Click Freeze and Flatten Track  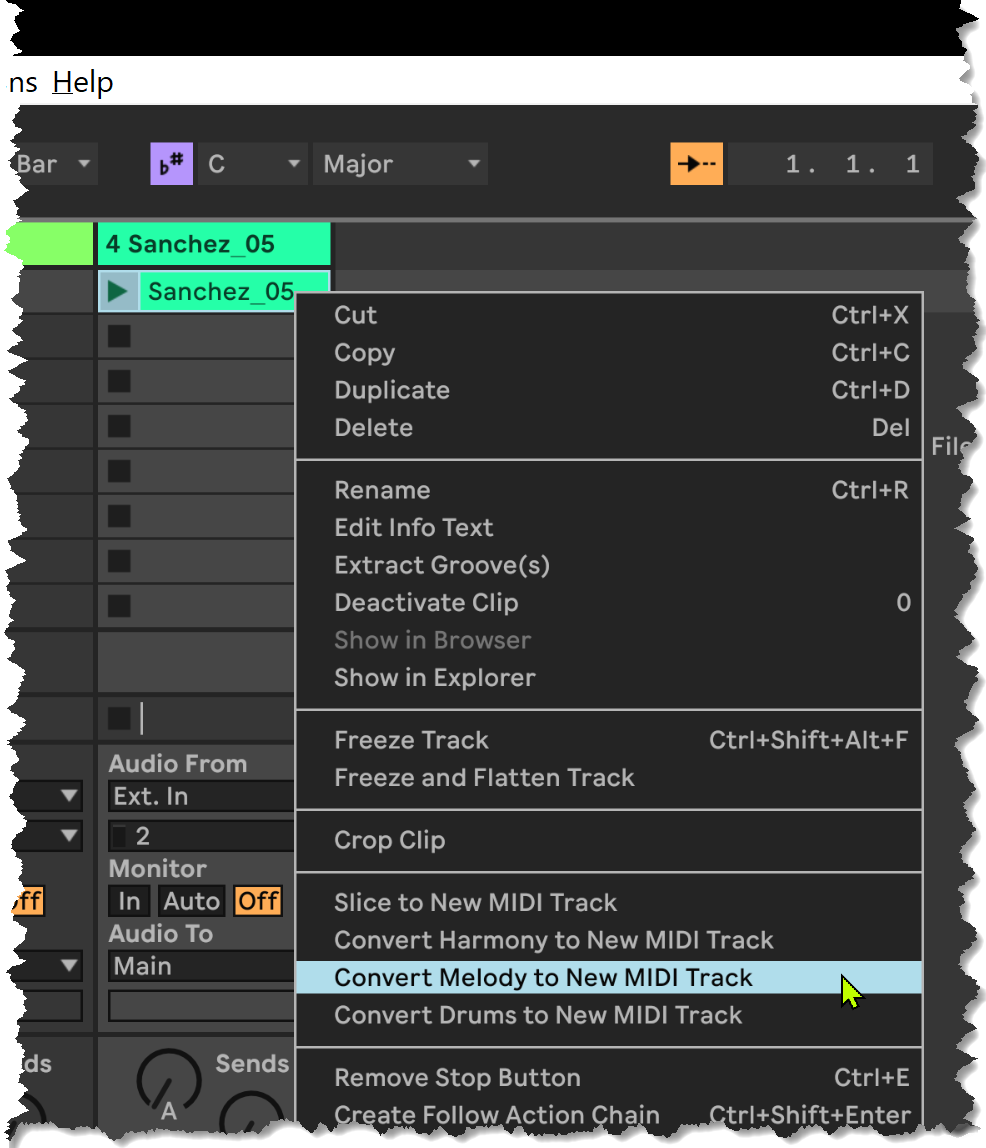pyautogui.click(x=484, y=778)
